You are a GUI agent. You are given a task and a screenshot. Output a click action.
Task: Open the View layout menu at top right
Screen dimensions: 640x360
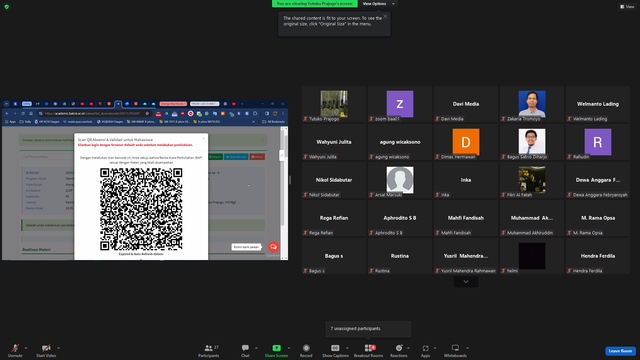point(627,7)
